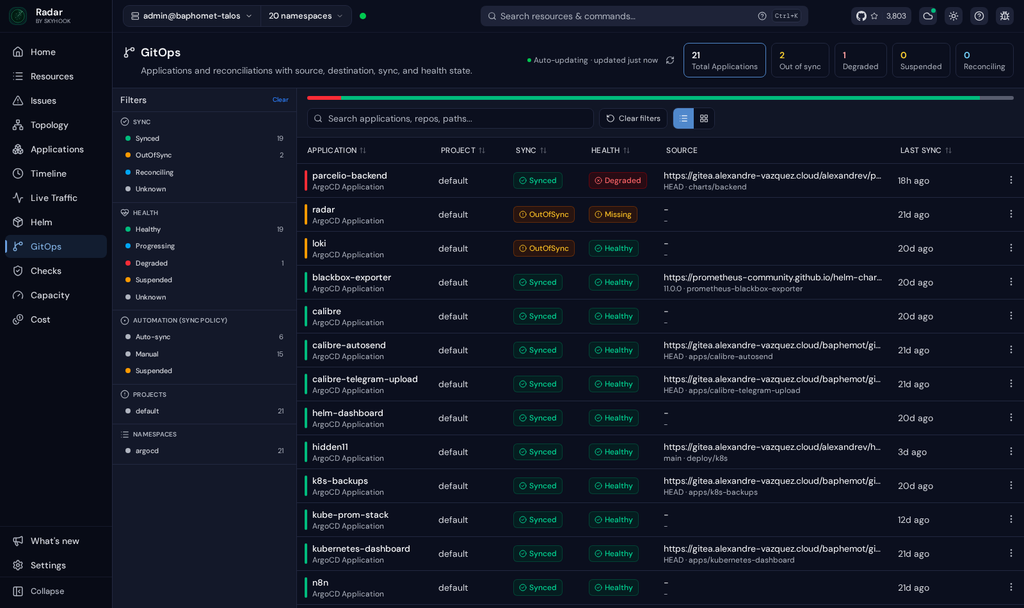Click the cloud connection status icon
The image size is (1024, 608).
click(x=928, y=16)
